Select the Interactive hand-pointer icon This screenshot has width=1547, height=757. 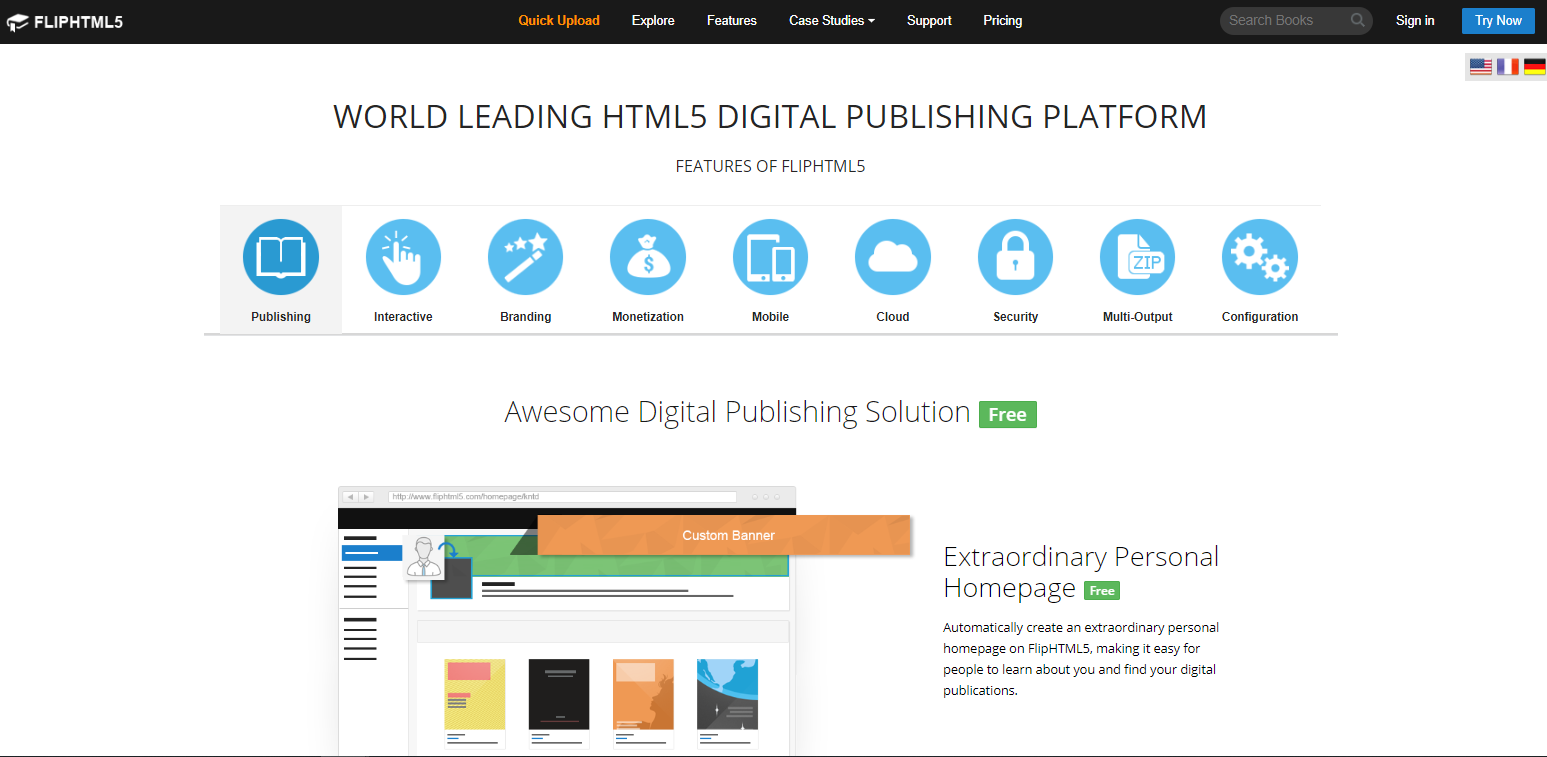(403, 257)
